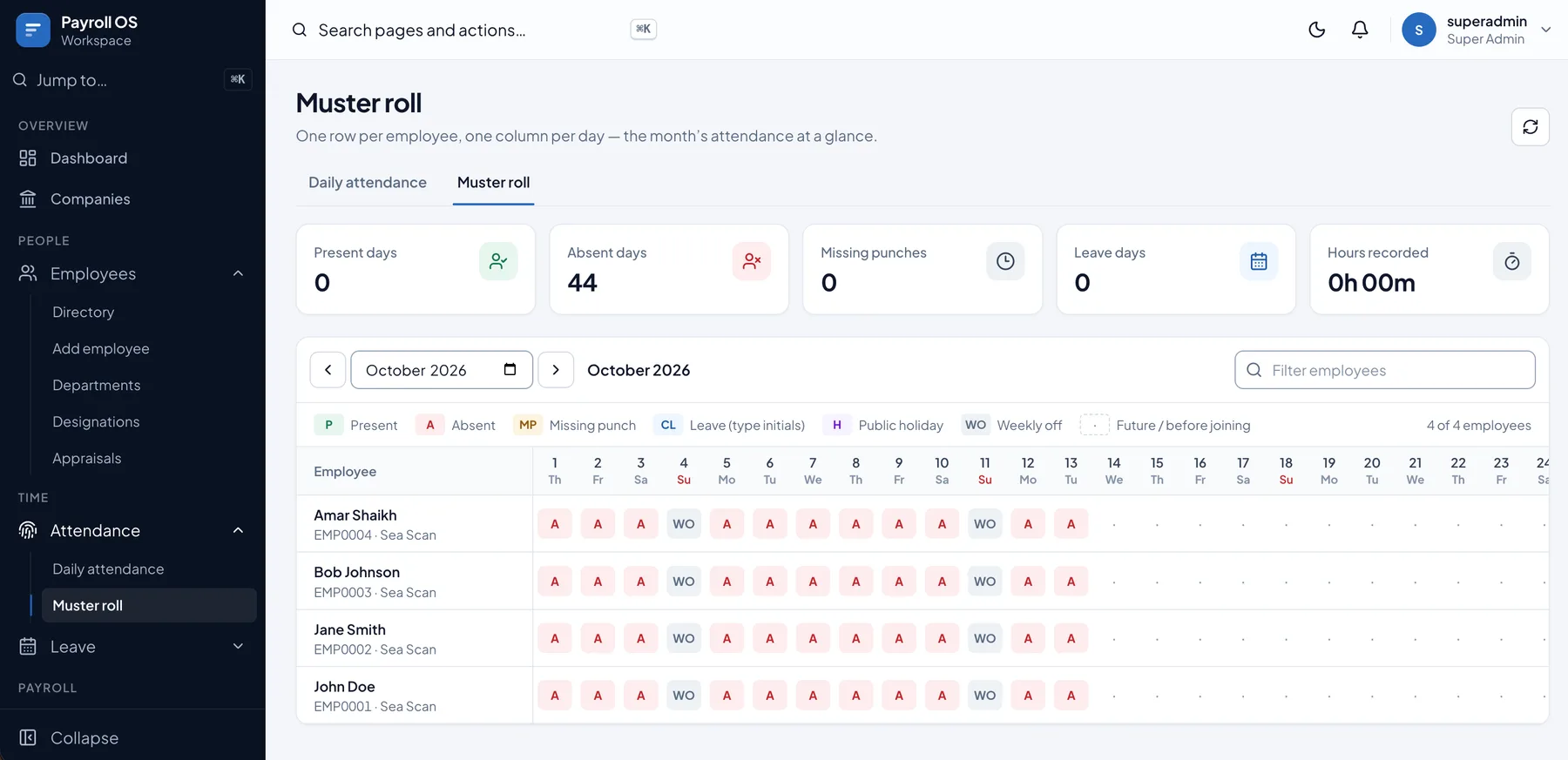Screen dimensions: 1568x760
Task: Click John Doe's absent cell for day 13
Action: tap(1071, 696)
